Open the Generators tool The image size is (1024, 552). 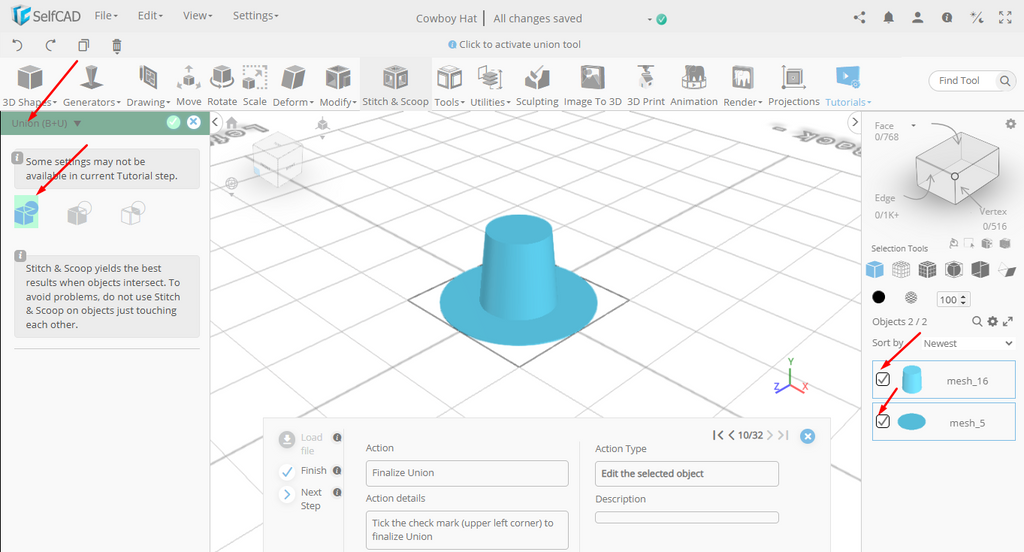[x=91, y=86]
